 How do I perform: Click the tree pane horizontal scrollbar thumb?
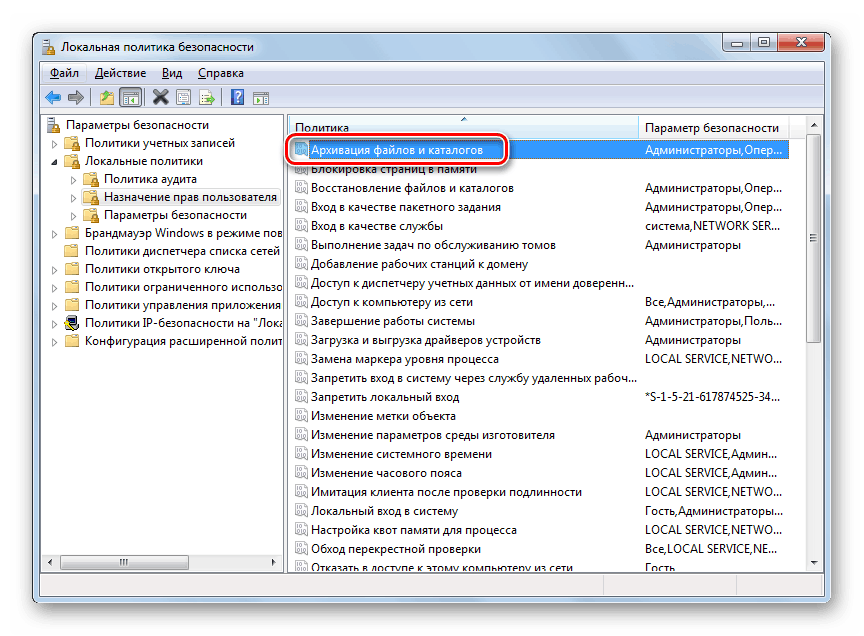click(x=124, y=563)
